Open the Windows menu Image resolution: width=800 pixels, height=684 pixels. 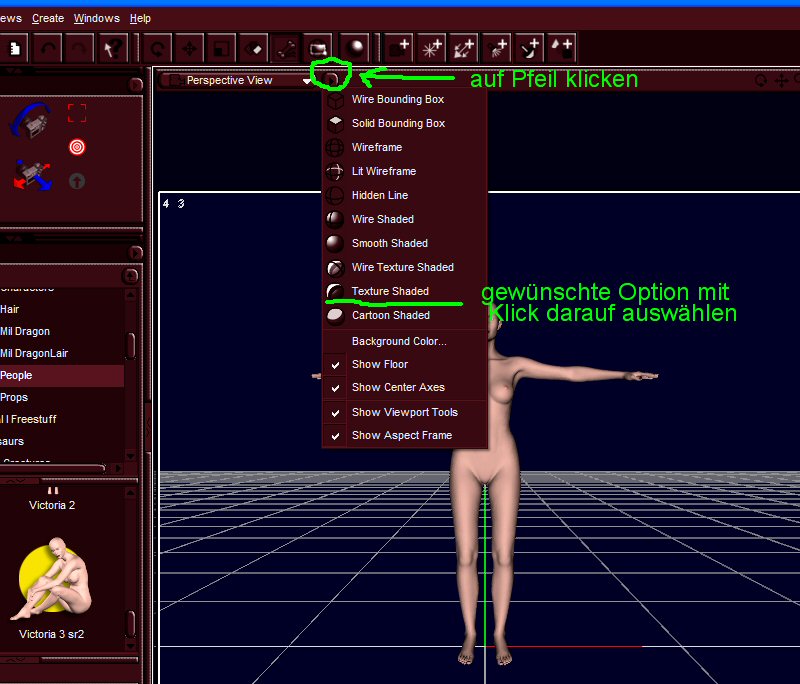pos(96,18)
